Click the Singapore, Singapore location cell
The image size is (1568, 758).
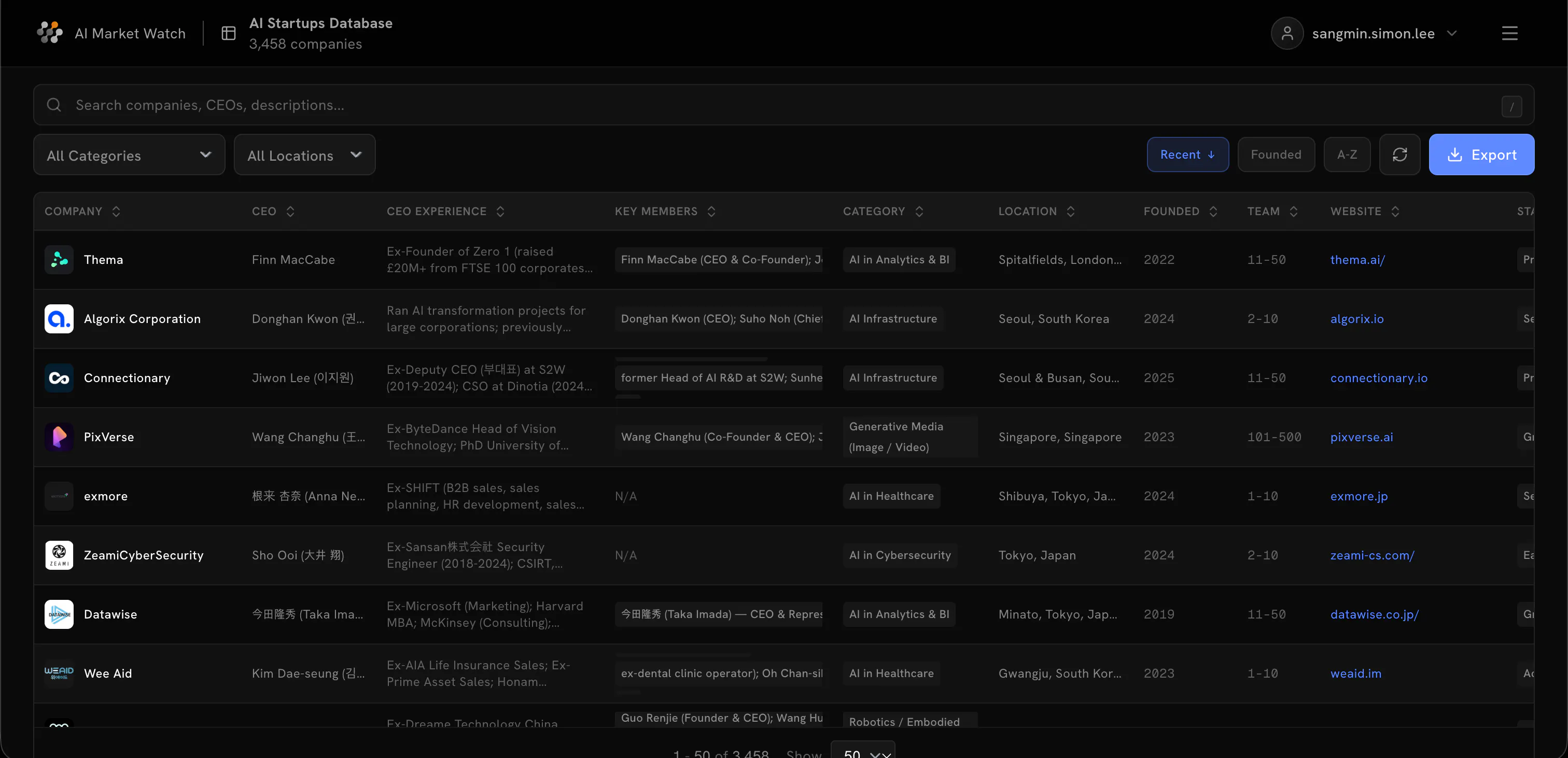click(1060, 437)
